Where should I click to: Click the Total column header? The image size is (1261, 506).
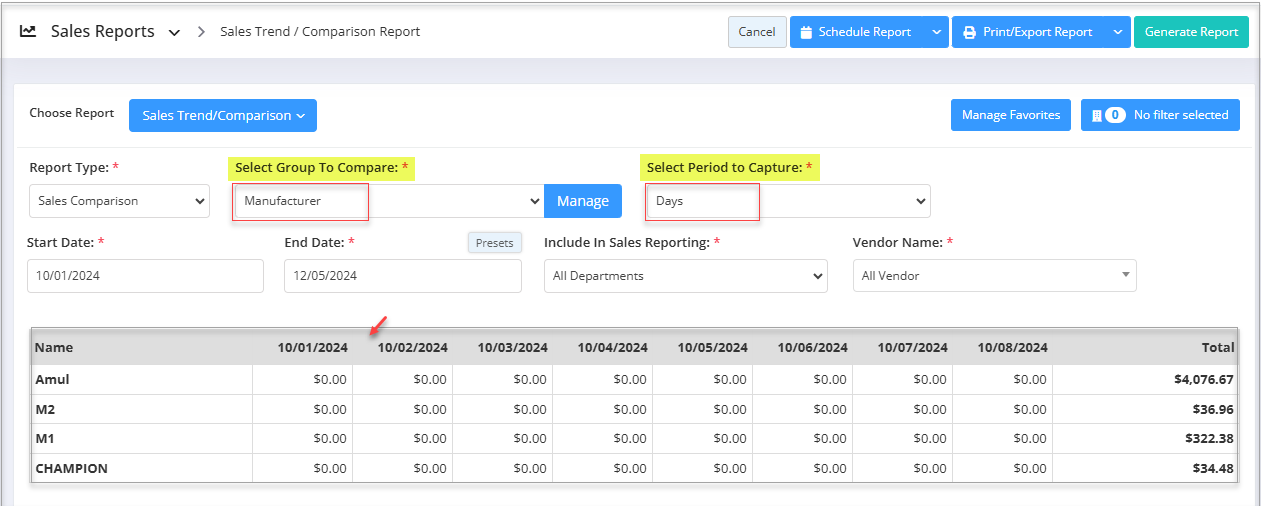1218,348
